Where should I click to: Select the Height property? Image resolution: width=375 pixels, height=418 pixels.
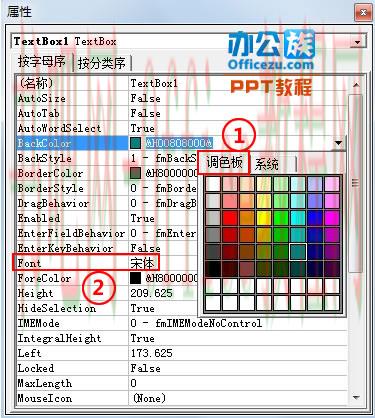tap(72, 293)
